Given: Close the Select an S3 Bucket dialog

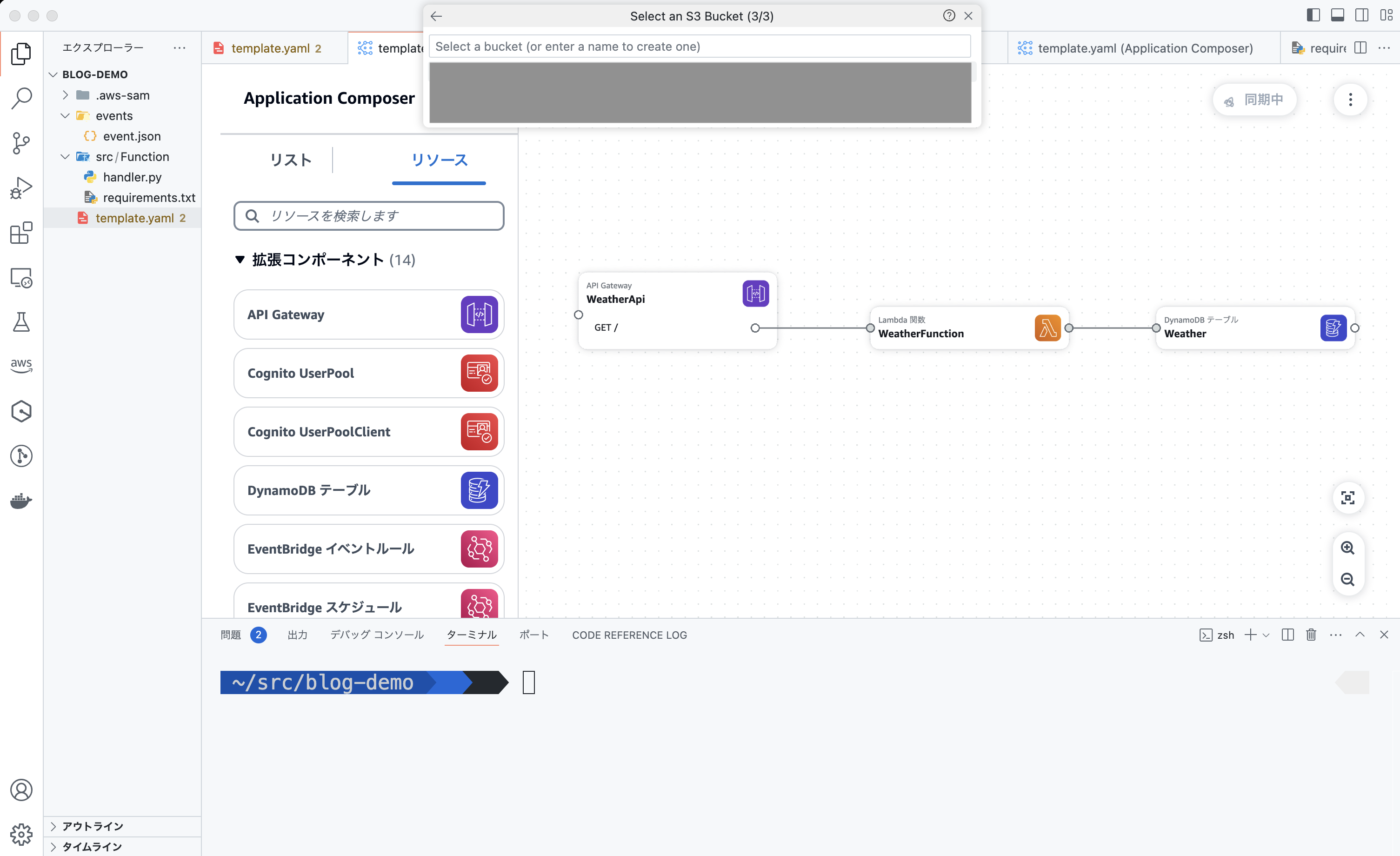Looking at the screenshot, I should coord(968,16).
